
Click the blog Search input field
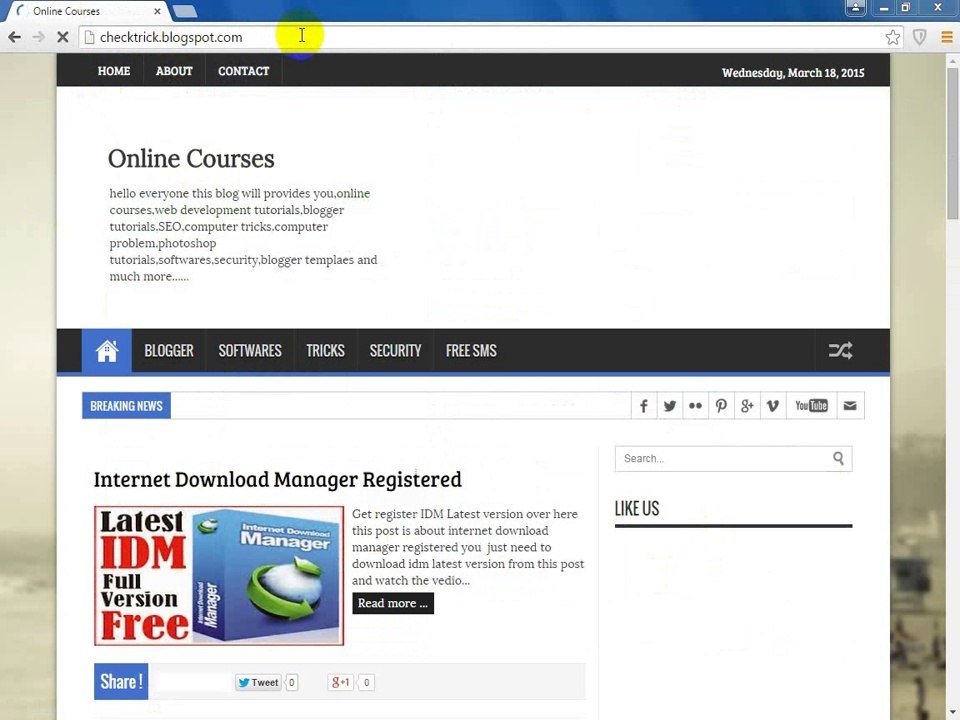[x=733, y=459]
